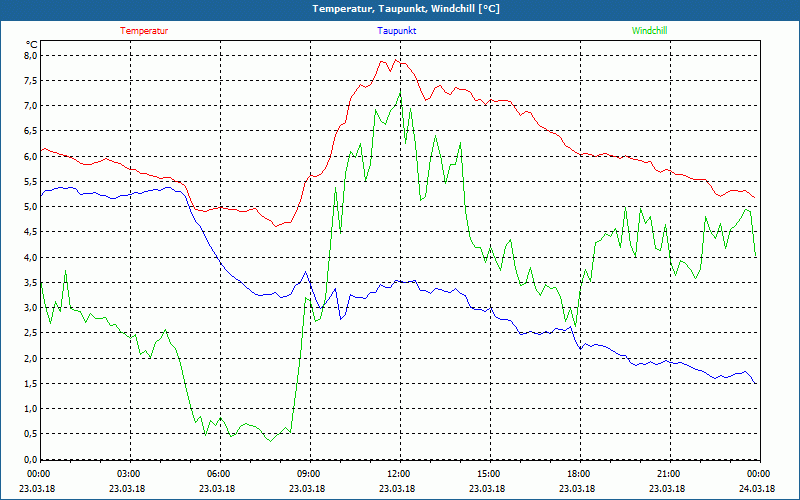
Task: Select the 18:00 time axis label
Action: pos(579,474)
